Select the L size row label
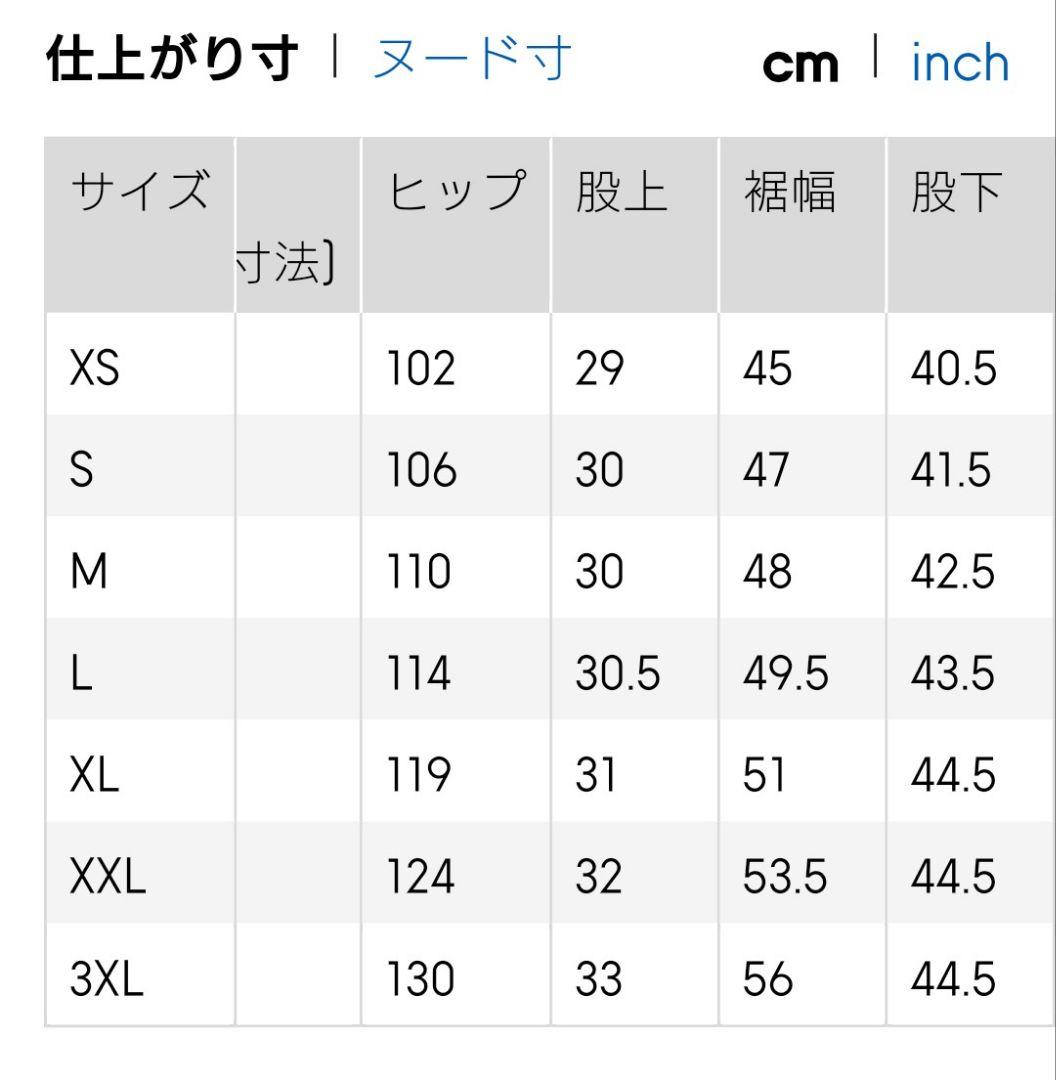Viewport: 1056px width, 1080px height. point(82,674)
